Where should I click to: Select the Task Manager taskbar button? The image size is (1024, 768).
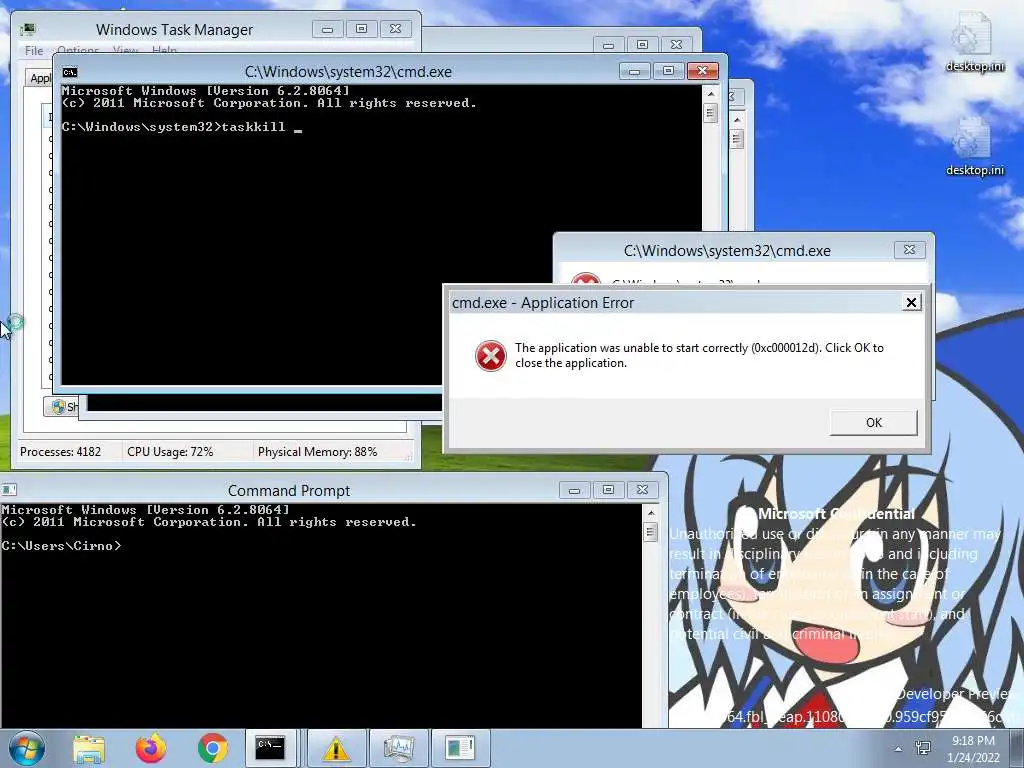398,748
